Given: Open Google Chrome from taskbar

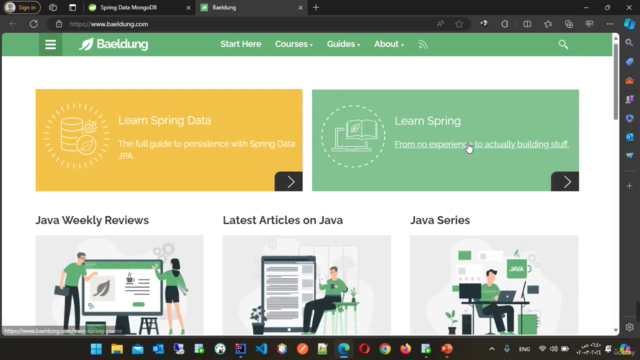Looking at the screenshot, I should pyautogui.click(x=385, y=349).
